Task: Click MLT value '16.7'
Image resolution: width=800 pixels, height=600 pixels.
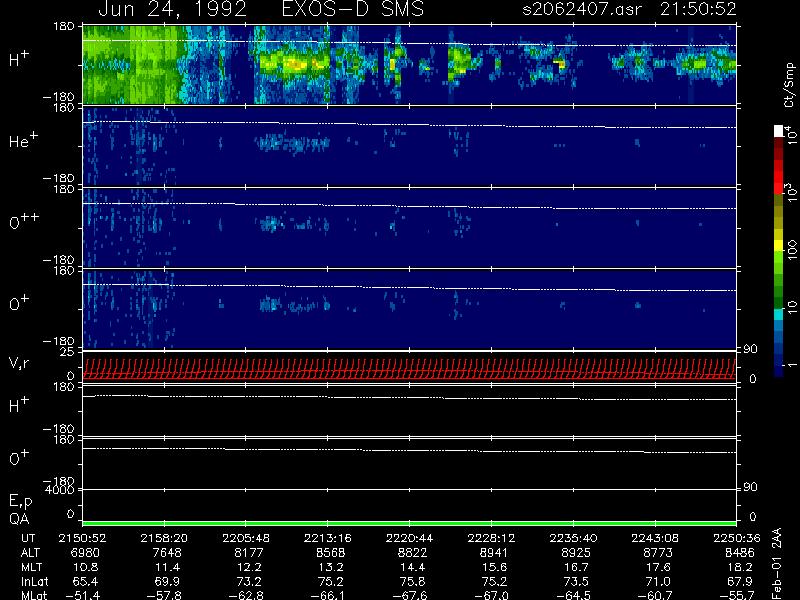Action: [x=576, y=567]
